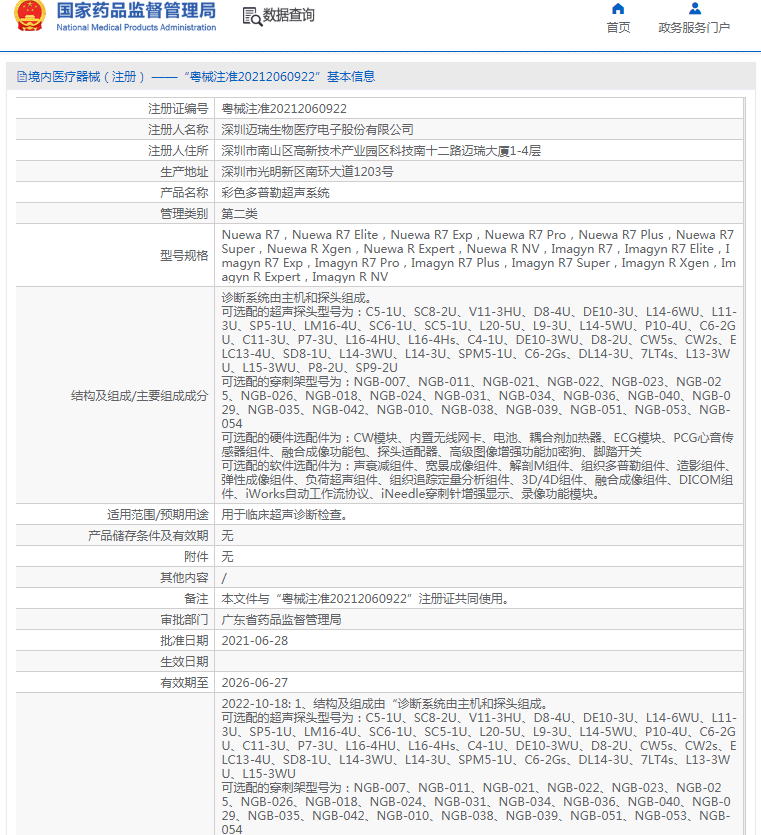Select the 适用范围/预期用途 label cell
Screen dimensions: 761x835
(x=114, y=514)
